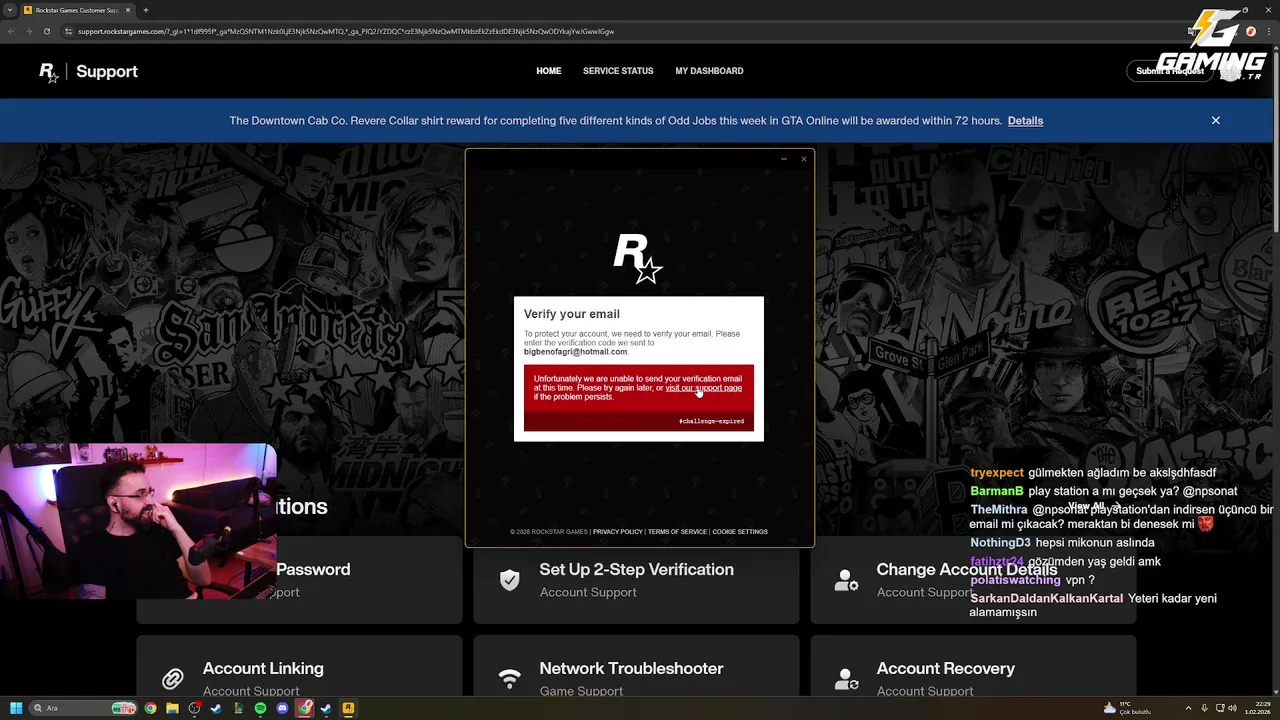Open Discord from the taskbar
The width and height of the screenshot is (1280, 720).
pos(282,708)
